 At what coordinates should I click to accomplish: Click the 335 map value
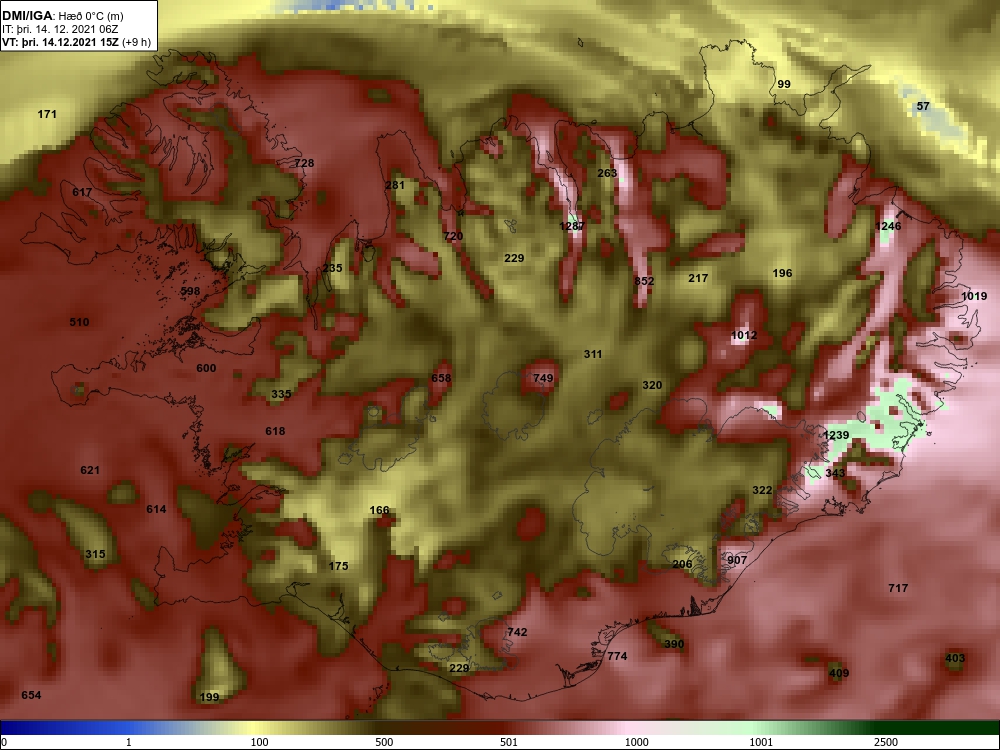click(281, 394)
